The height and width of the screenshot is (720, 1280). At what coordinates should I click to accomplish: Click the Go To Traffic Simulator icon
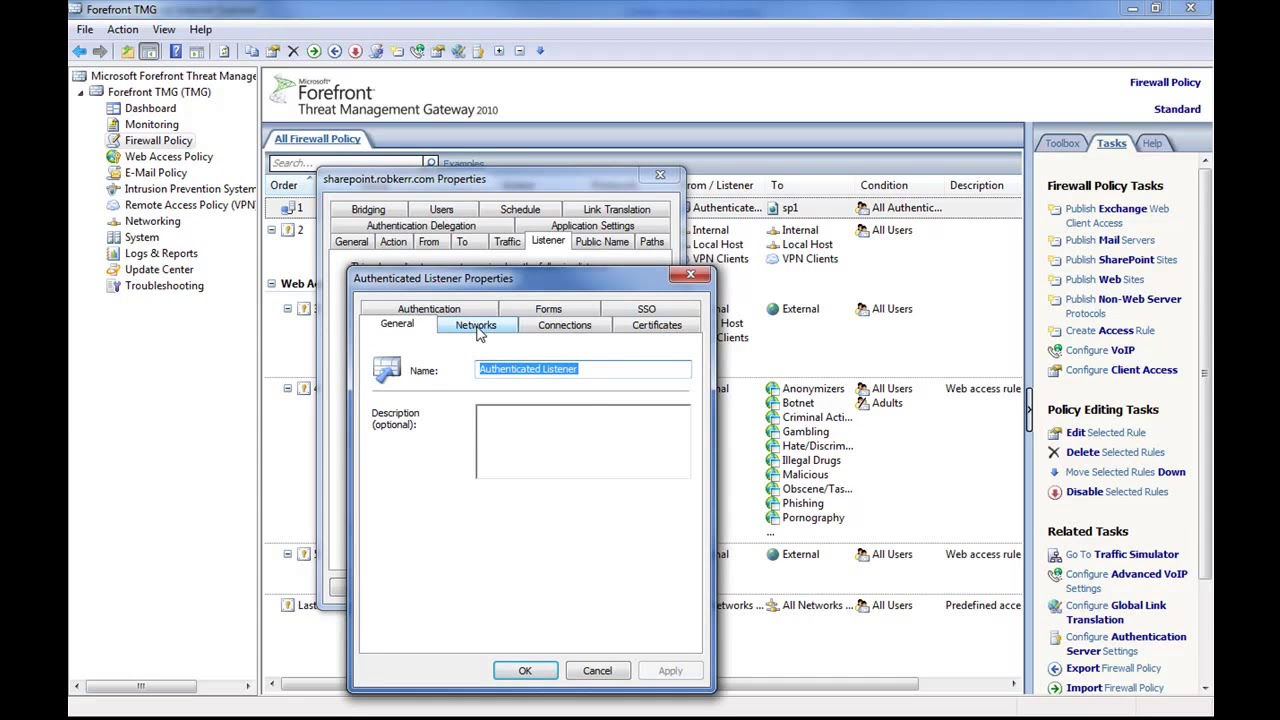[x=1055, y=555]
